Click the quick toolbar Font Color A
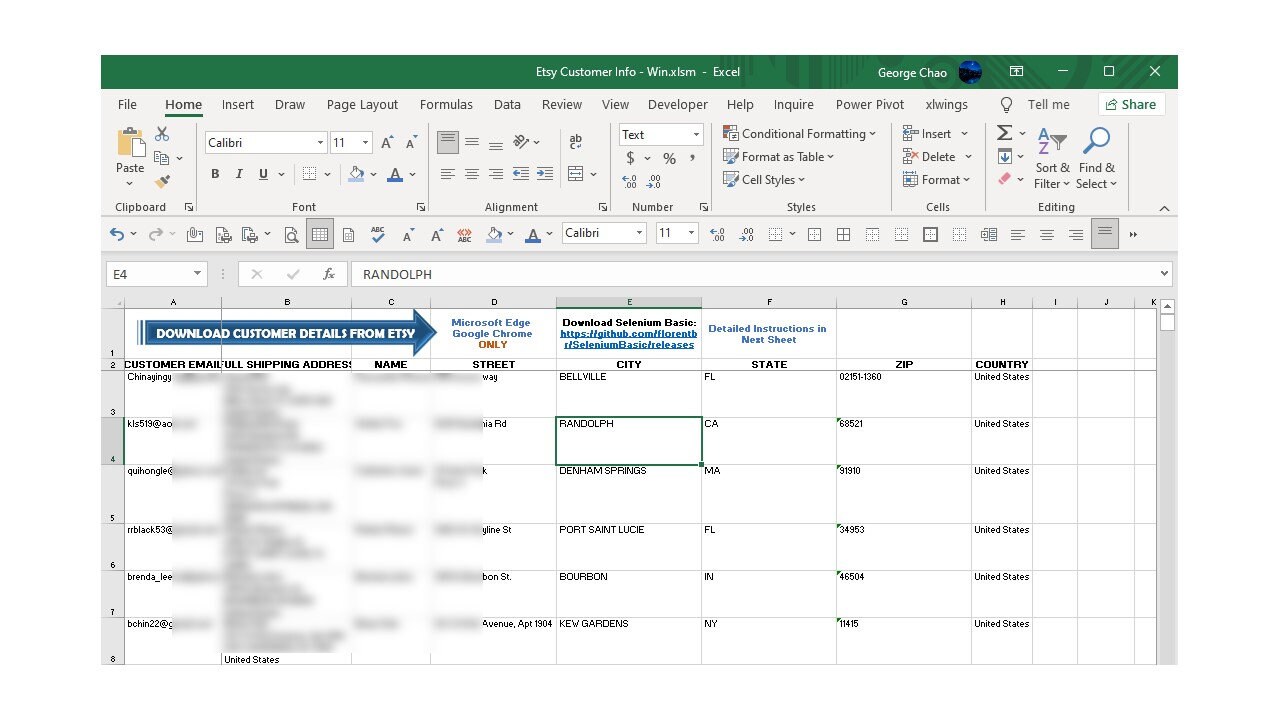The height and width of the screenshot is (720, 1280). tap(533, 235)
